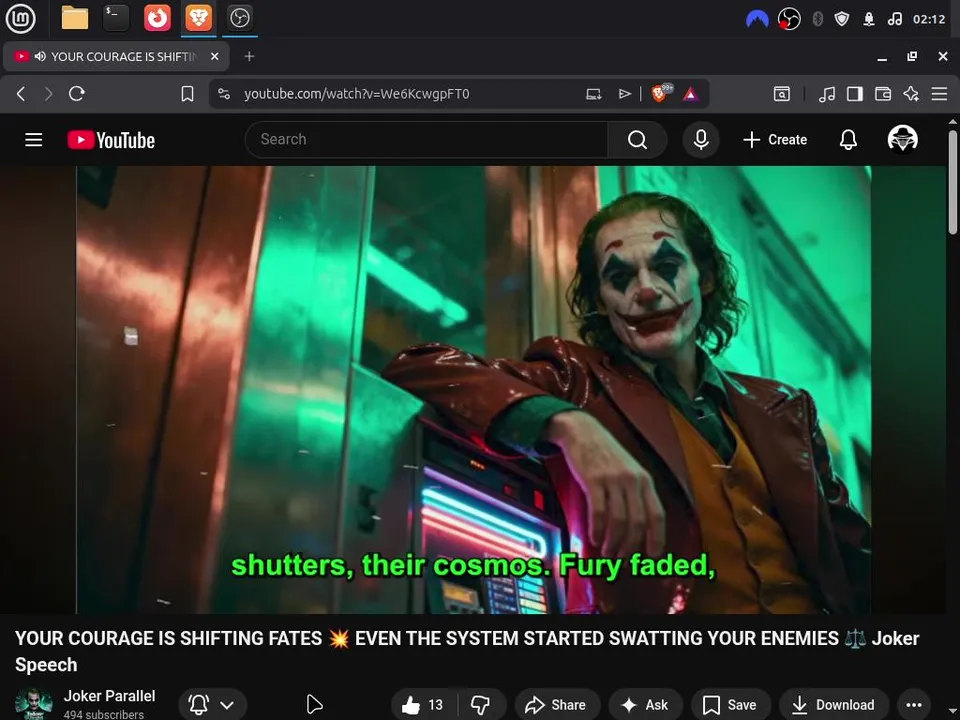This screenshot has height=720, width=960.
Task: Open the Brave main hamburger menu
Action: [x=939, y=94]
